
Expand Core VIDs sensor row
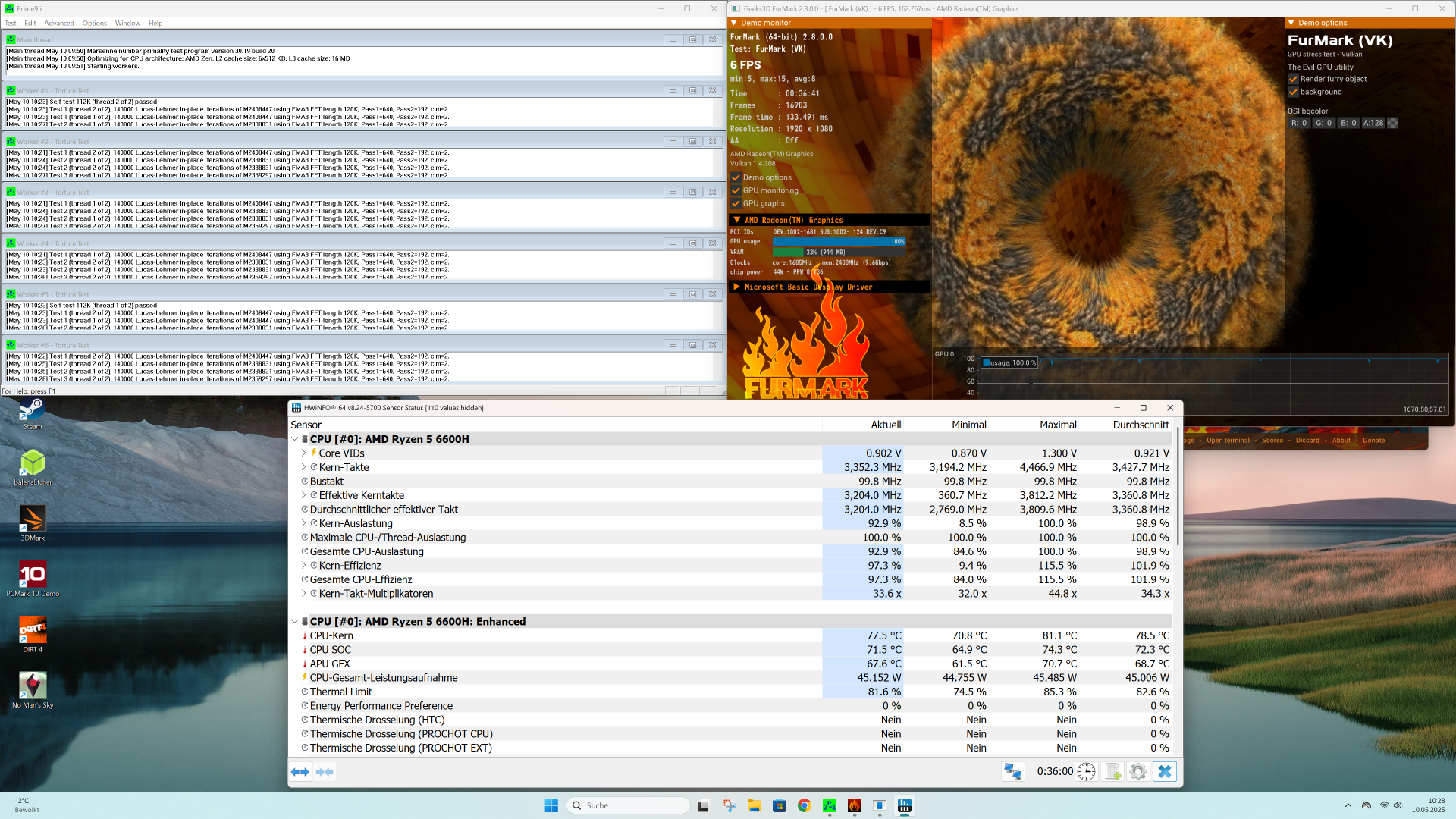[304, 453]
